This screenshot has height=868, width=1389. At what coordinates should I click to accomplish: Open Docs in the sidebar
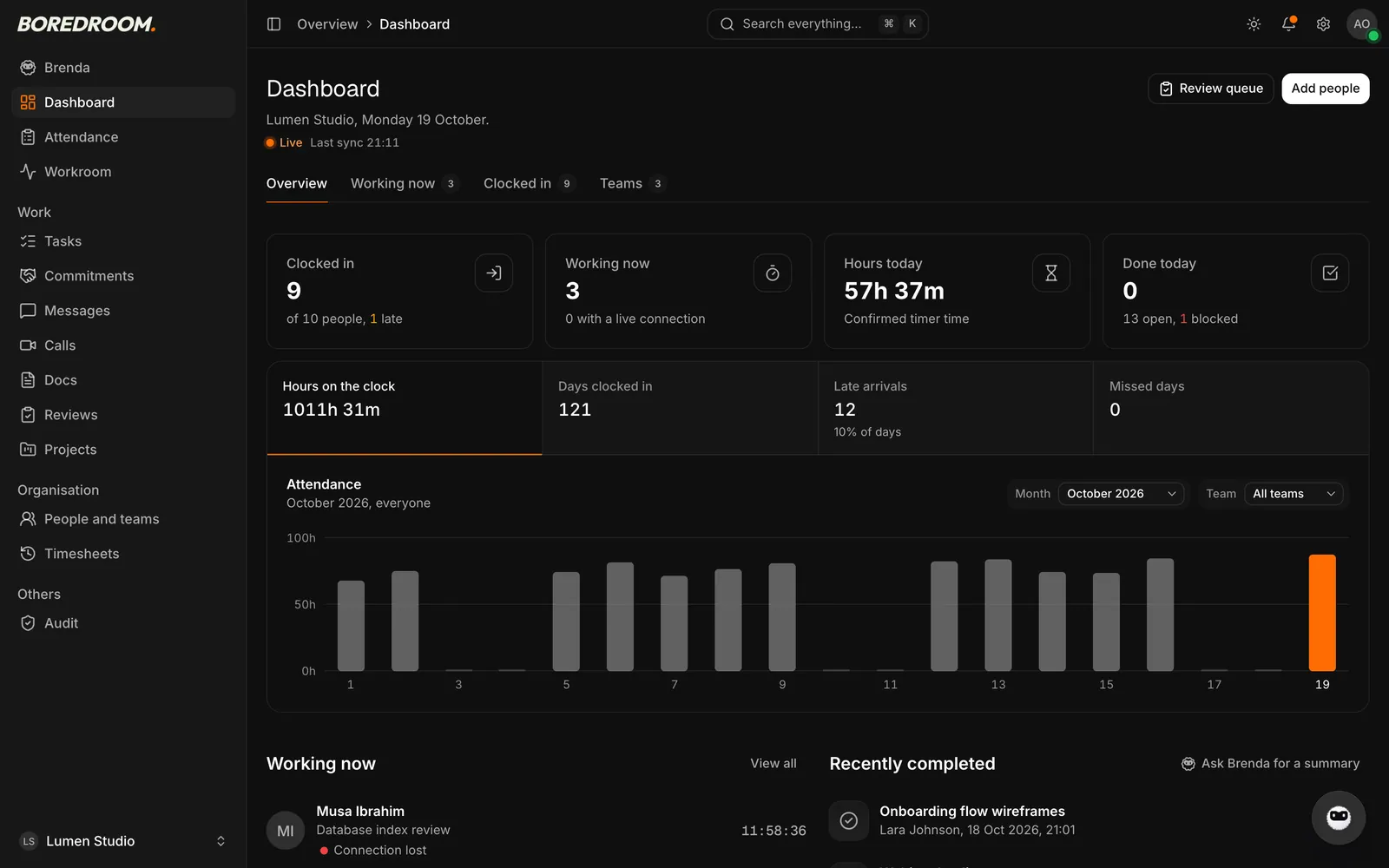tap(123, 380)
